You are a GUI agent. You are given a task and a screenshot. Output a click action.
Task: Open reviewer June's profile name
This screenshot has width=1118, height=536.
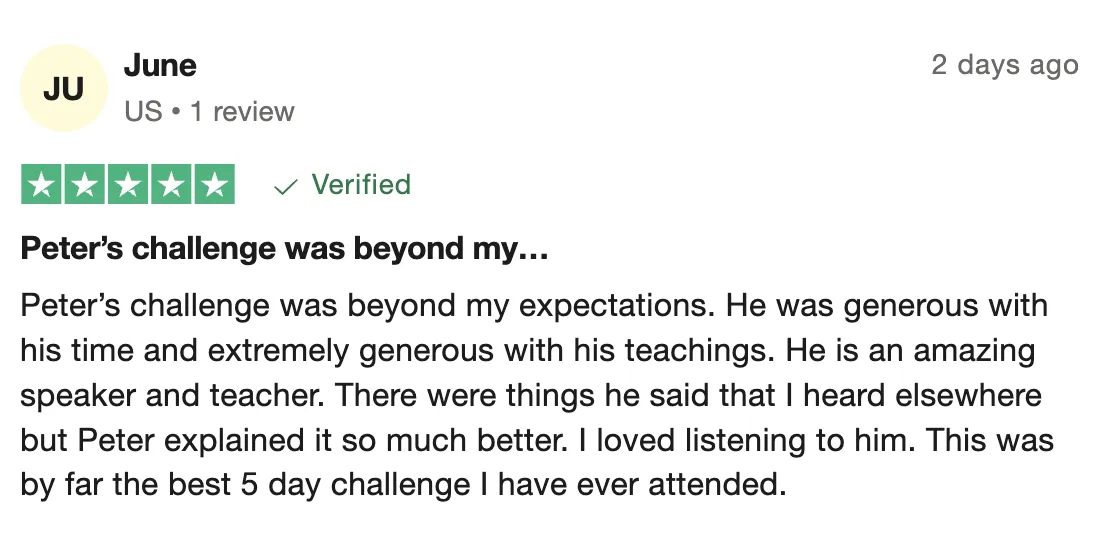pyautogui.click(x=160, y=66)
